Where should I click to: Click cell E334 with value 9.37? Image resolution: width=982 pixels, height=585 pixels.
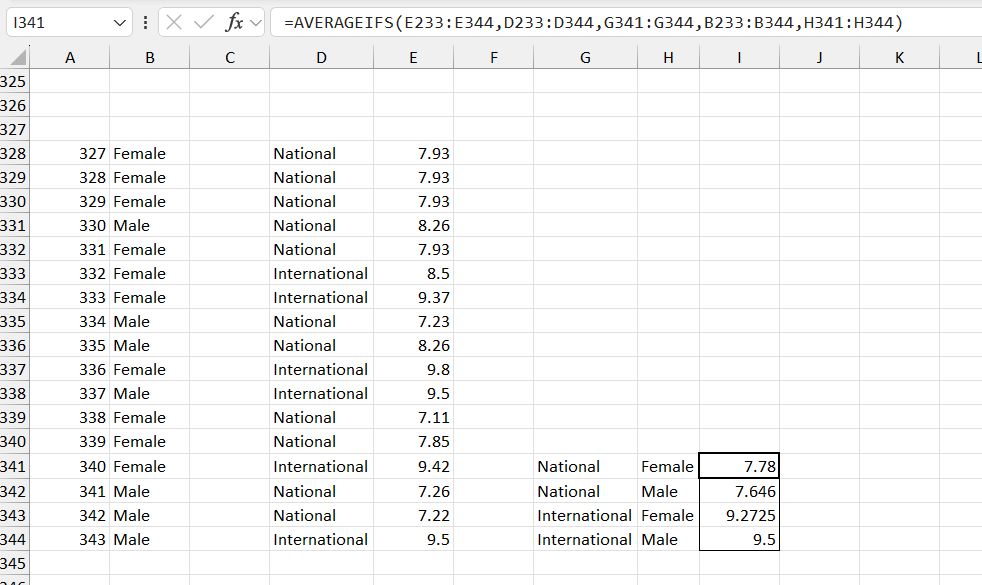pos(413,298)
